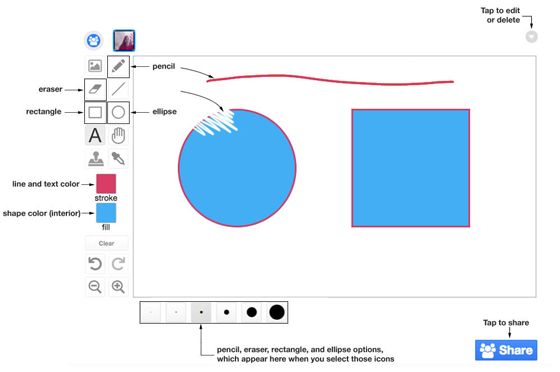Image resolution: width=560 pixels, height=372 pixels.
Task: Click the Clear button
Action: 106,243
